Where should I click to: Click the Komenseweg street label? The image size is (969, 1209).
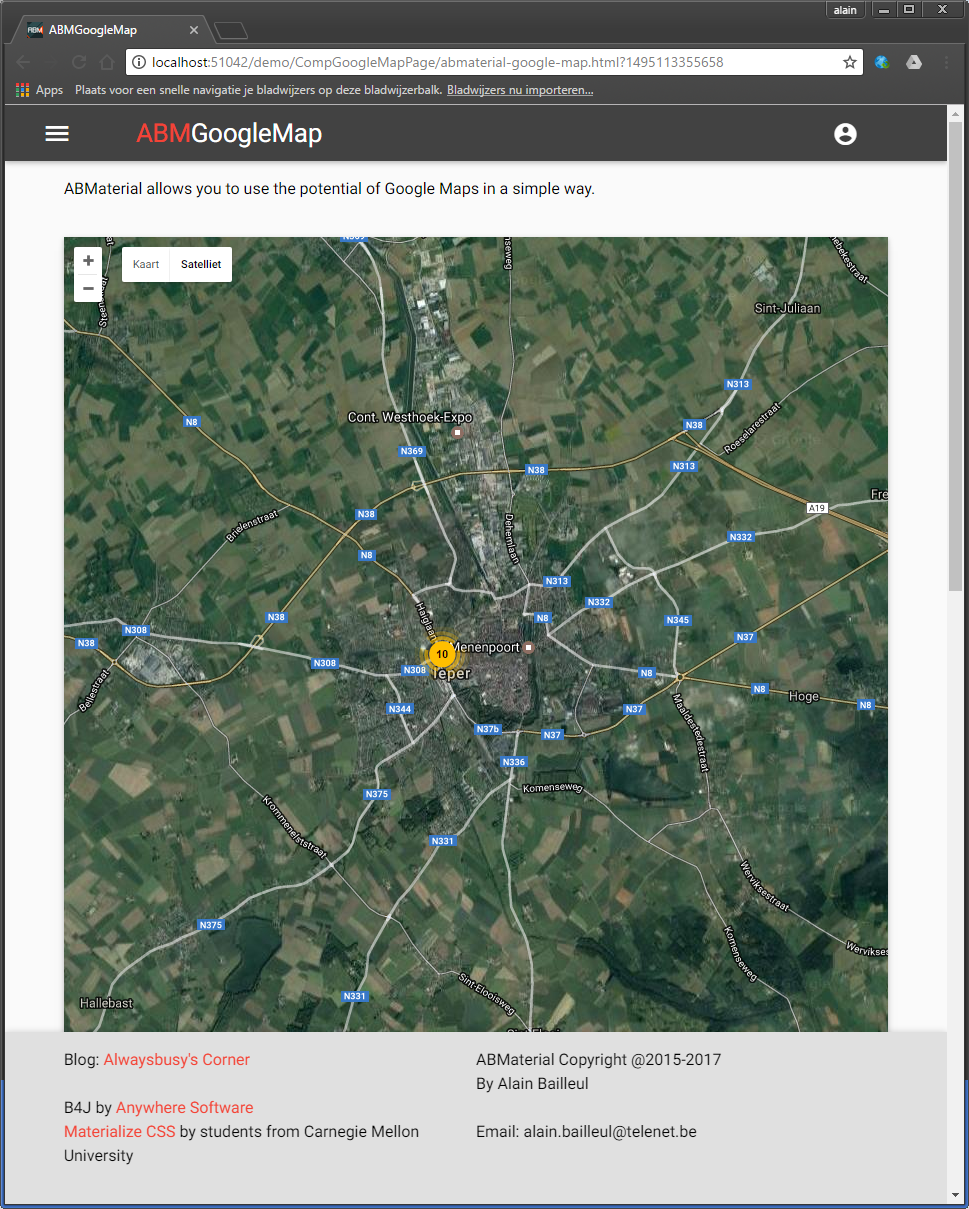pos(550,789)
